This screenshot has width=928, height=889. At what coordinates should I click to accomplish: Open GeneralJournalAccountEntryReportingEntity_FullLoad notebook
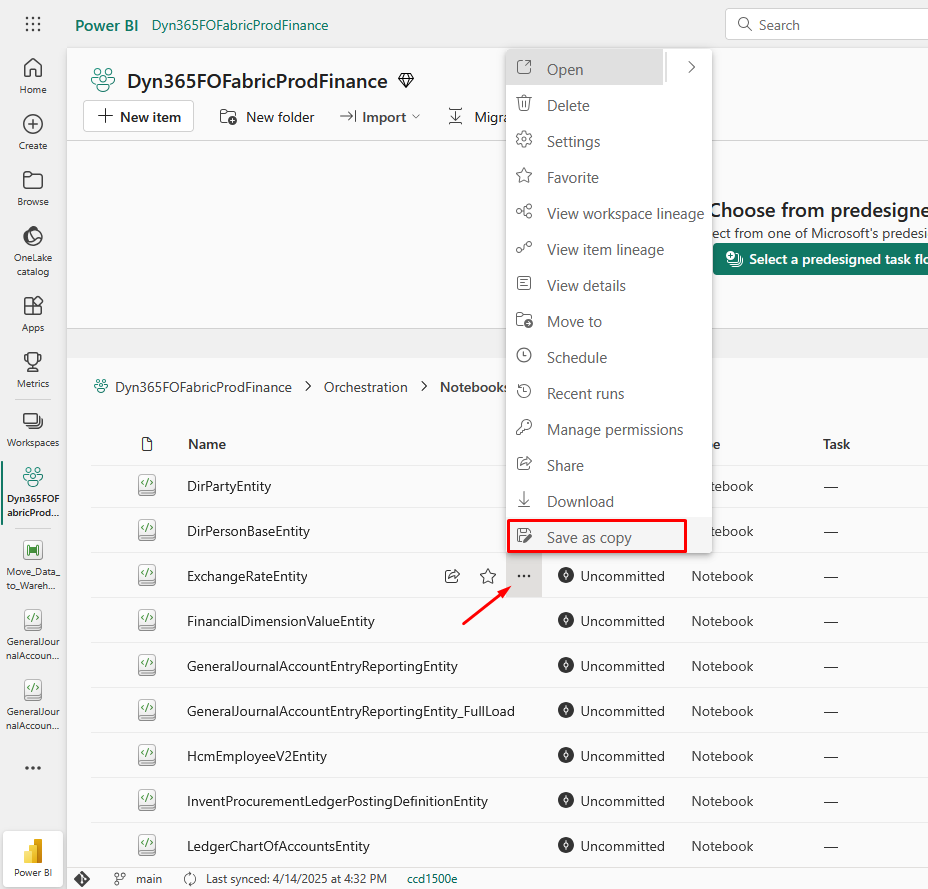(350, 711)
